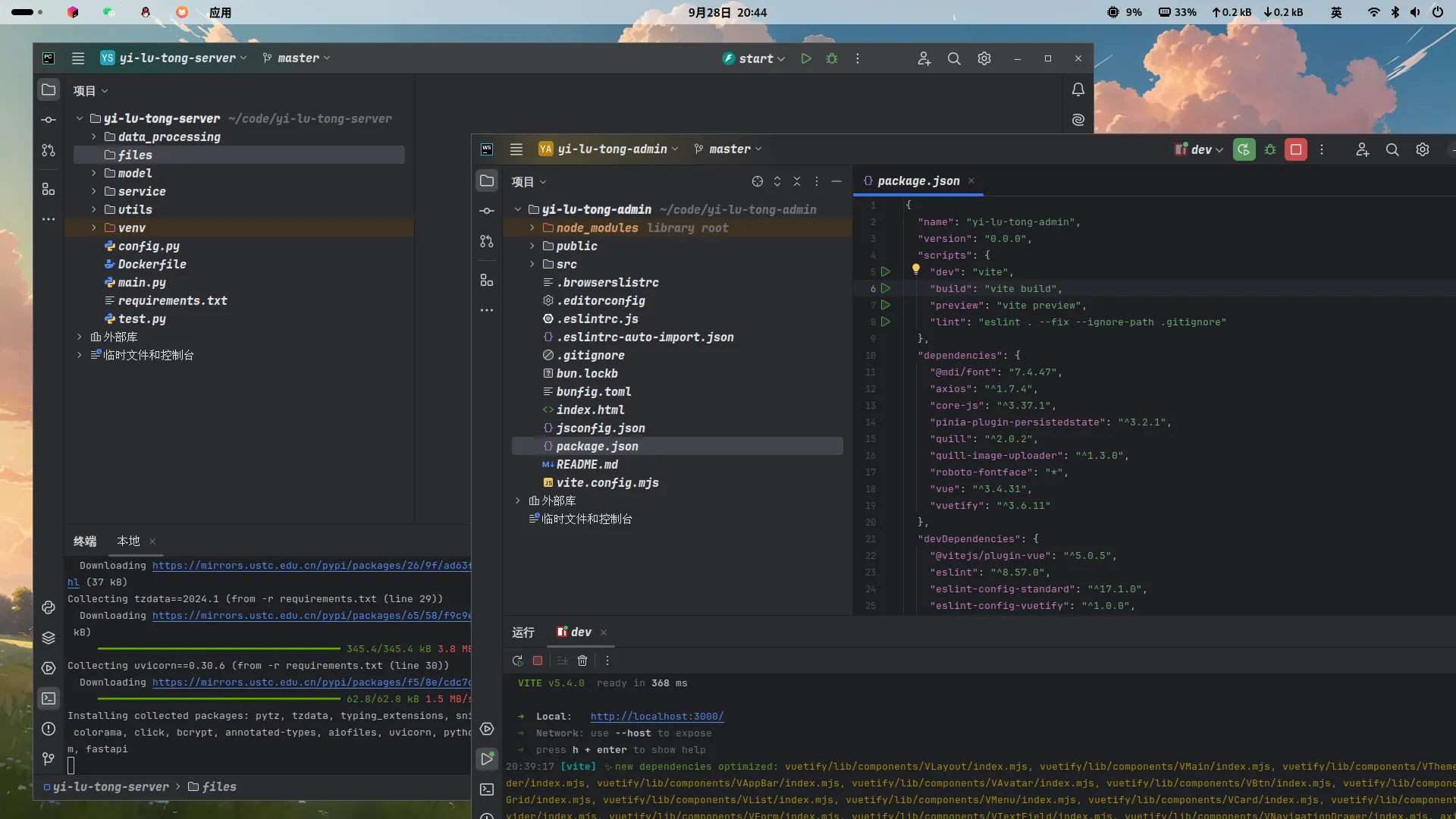Expand the node_modules folder
The height and width of the screenshot is (819, 1456).
tap(532, 227)
